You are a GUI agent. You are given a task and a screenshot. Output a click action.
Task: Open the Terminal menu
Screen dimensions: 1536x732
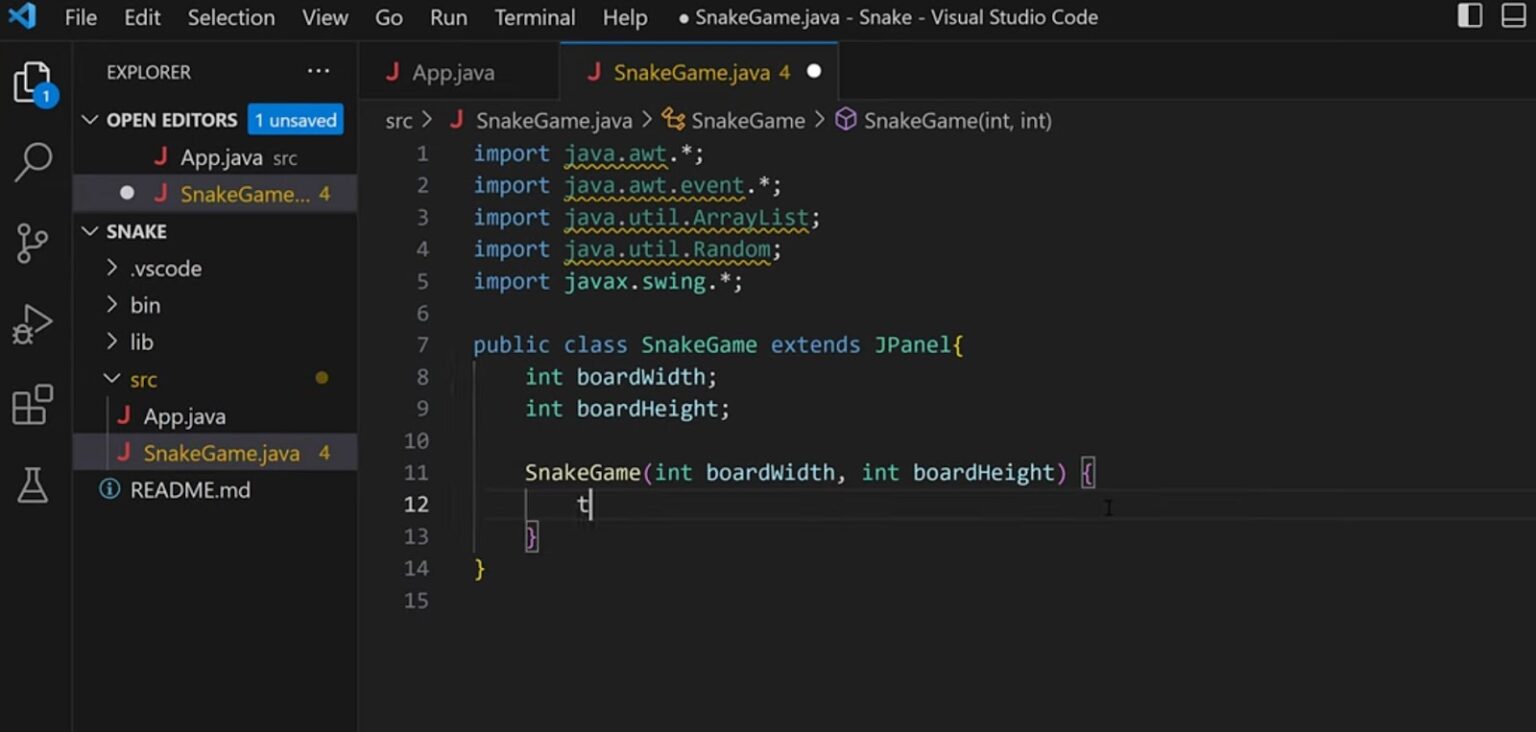click(535, 18)
